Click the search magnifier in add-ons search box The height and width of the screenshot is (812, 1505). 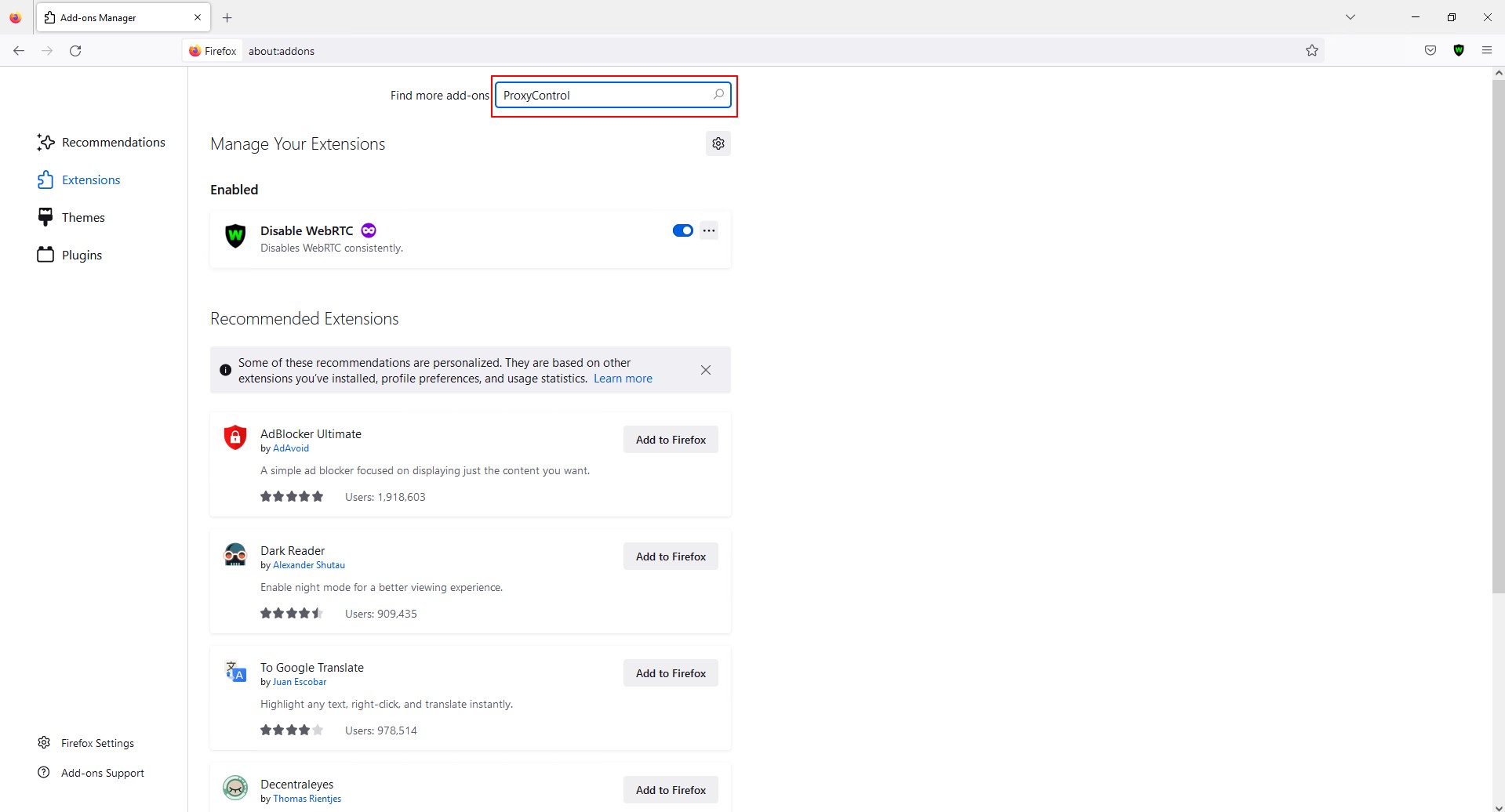pos(718,95)
